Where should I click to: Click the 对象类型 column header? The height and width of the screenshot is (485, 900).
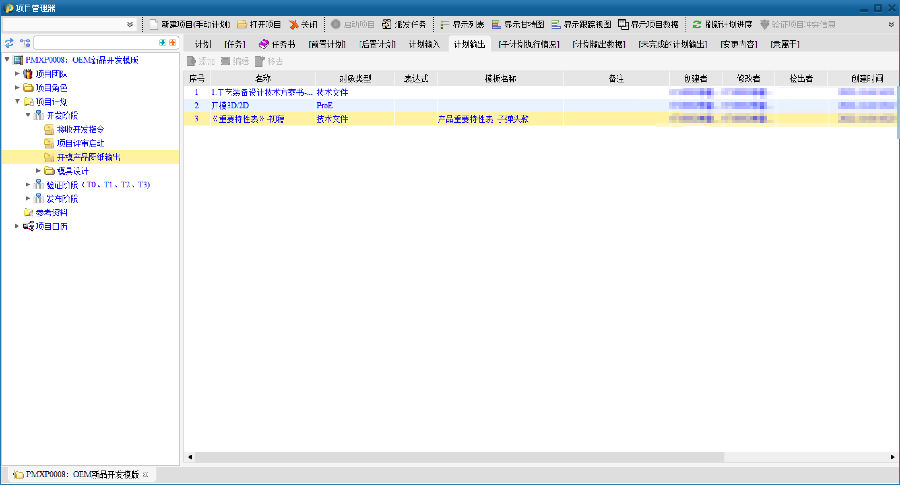355,79
